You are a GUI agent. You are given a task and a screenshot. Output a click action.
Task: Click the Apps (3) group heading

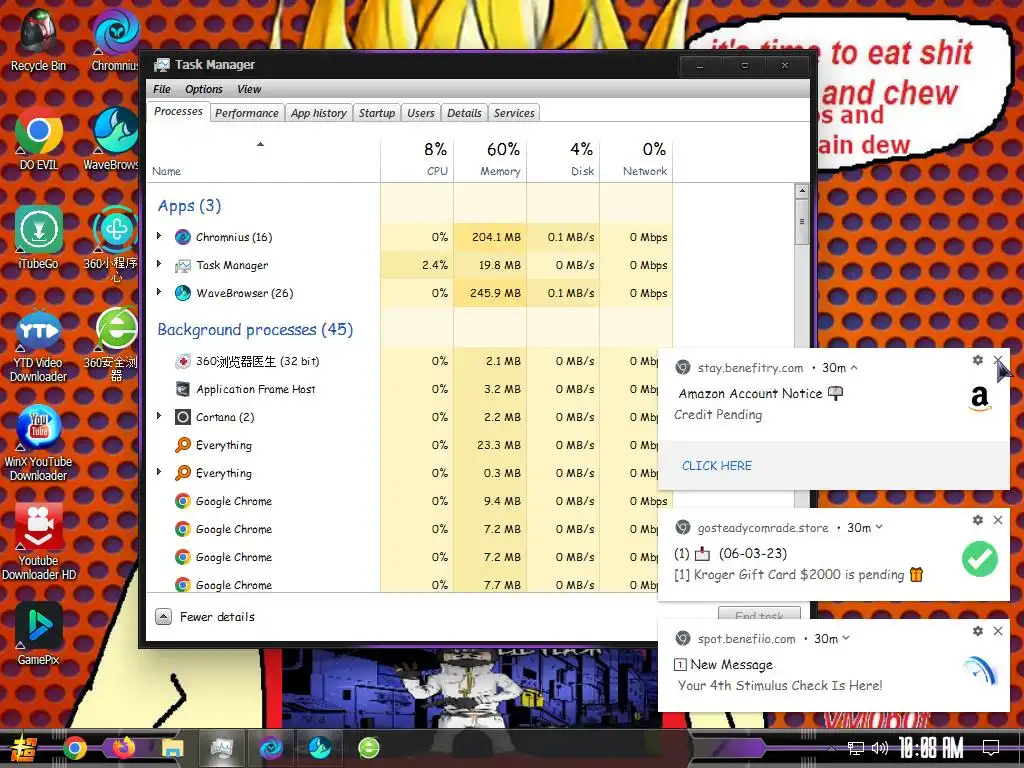(189, 206)
